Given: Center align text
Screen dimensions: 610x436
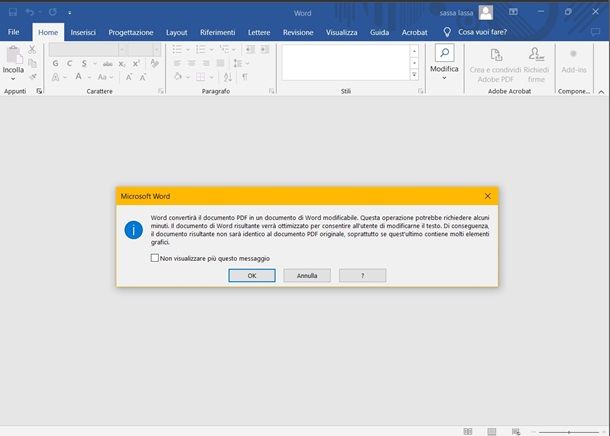Looking at the screenshot, I should [x=192, y=63].
